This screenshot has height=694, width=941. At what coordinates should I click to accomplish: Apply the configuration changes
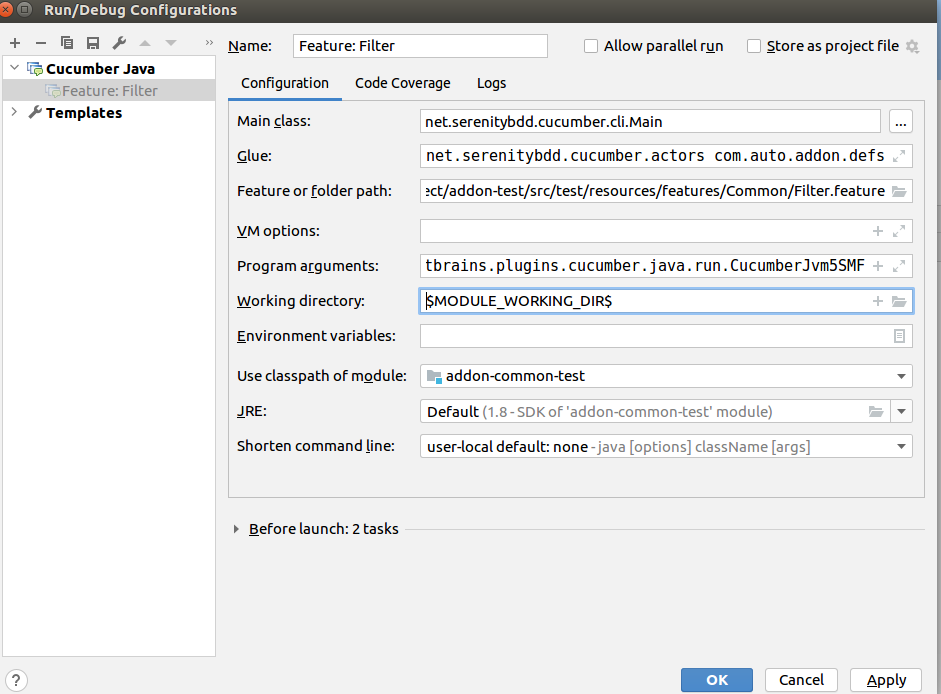coord(886,680)
